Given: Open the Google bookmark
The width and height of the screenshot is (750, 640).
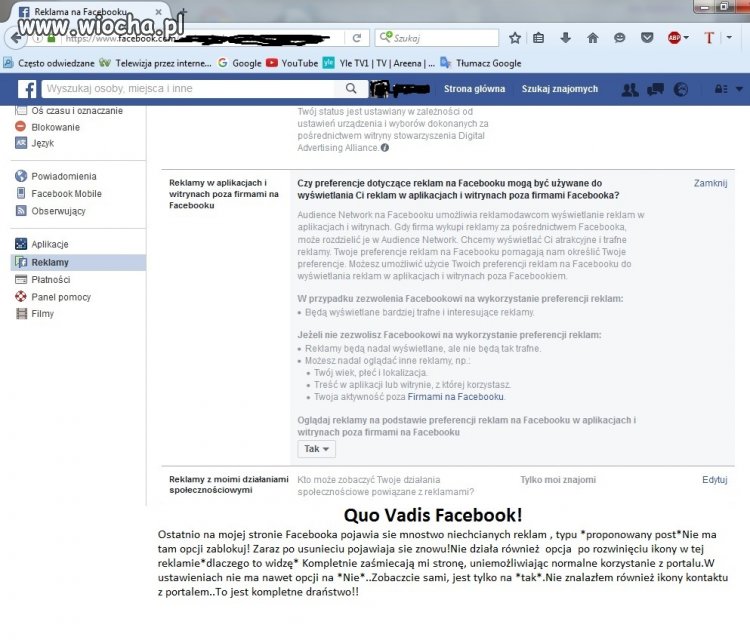Looking at the screenshot, I should click(240, 63).
